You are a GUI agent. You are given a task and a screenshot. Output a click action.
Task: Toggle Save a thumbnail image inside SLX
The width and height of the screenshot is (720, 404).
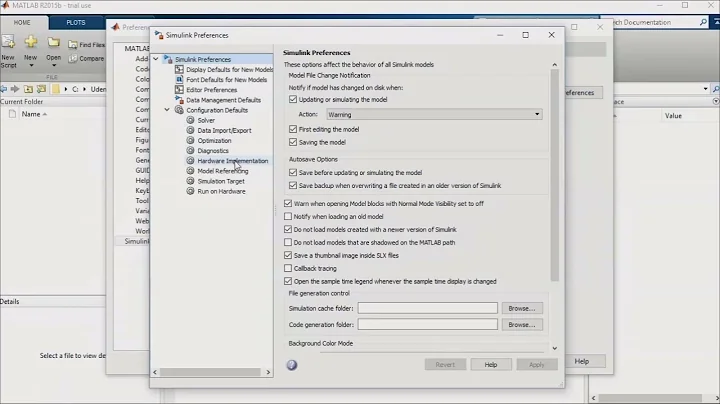click(x=288, y=255)
